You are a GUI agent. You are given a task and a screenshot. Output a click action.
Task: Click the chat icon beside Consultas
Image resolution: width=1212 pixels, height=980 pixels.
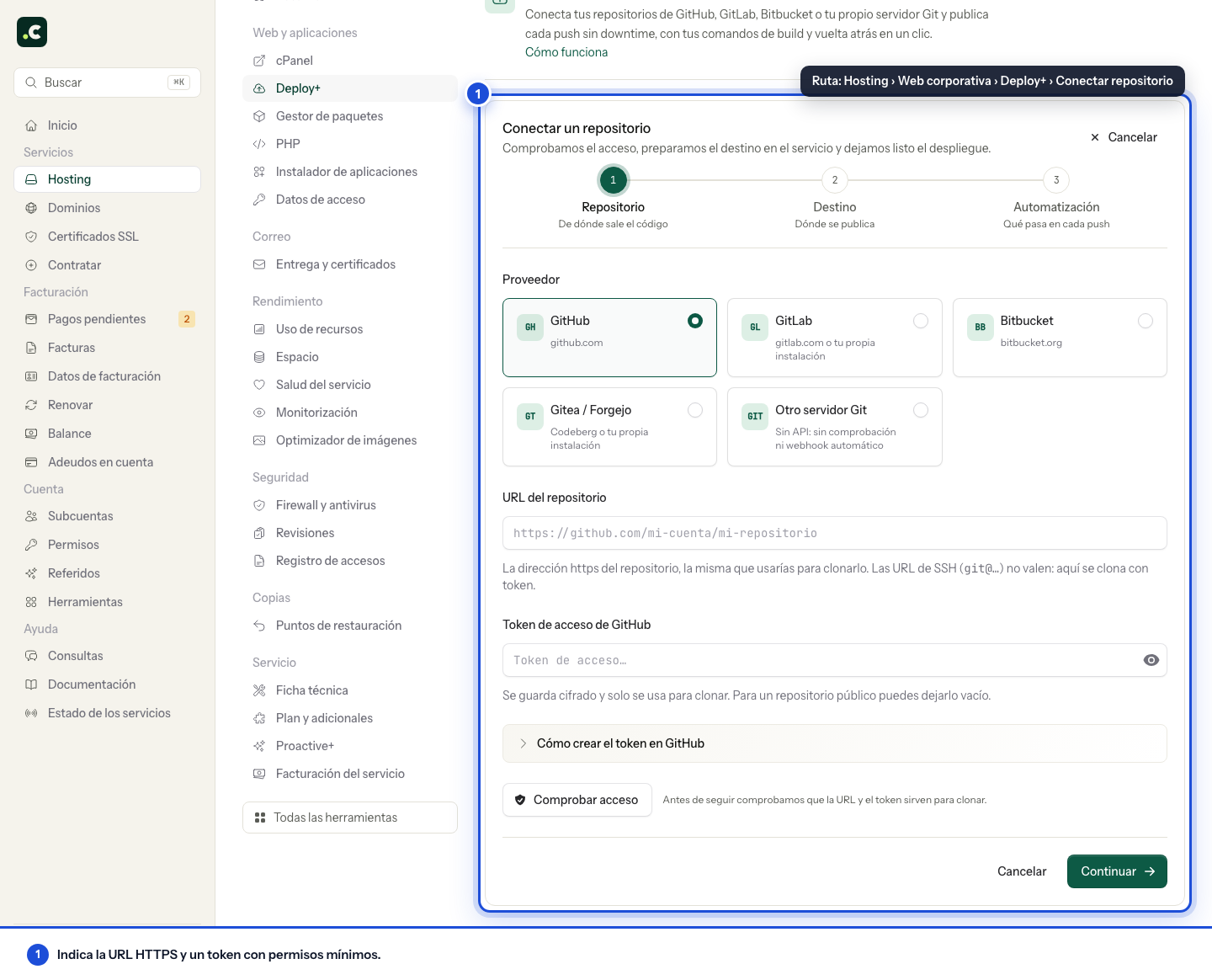tap(31, 656)
